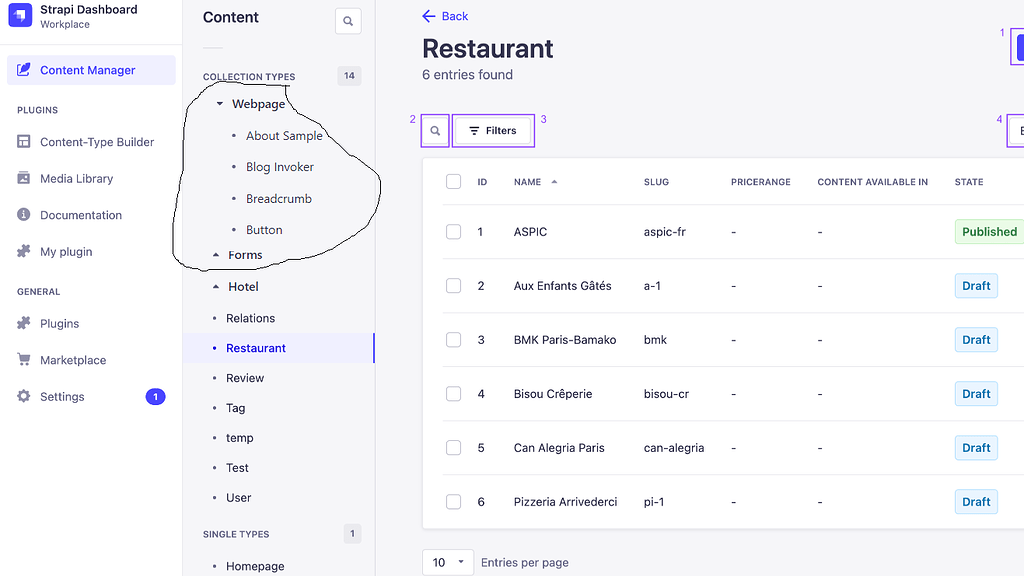Open the Review collection type
1024x576 pixels.
point(245,378)
